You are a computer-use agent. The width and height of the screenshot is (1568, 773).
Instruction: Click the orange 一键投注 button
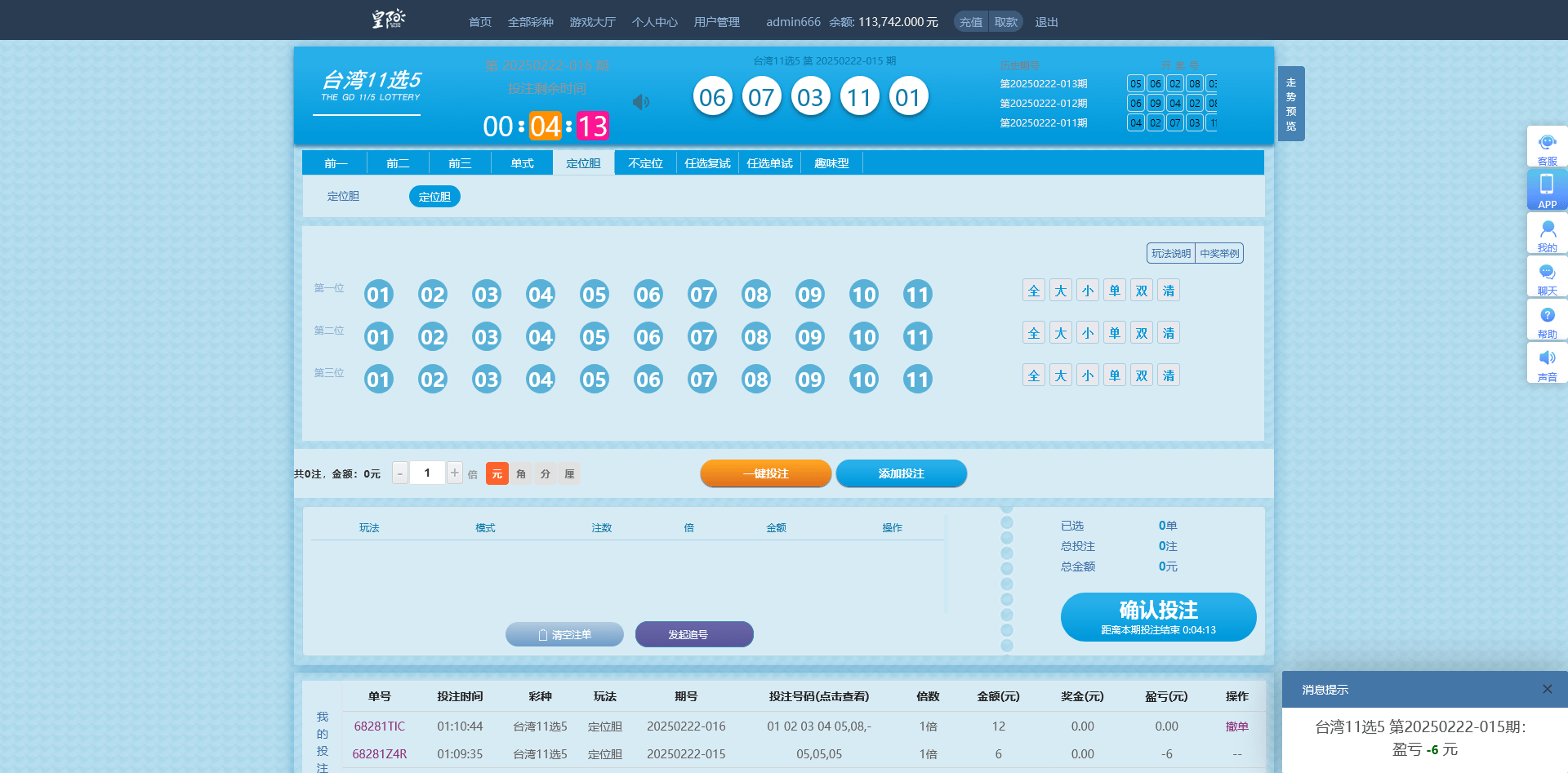coord(765,473)
